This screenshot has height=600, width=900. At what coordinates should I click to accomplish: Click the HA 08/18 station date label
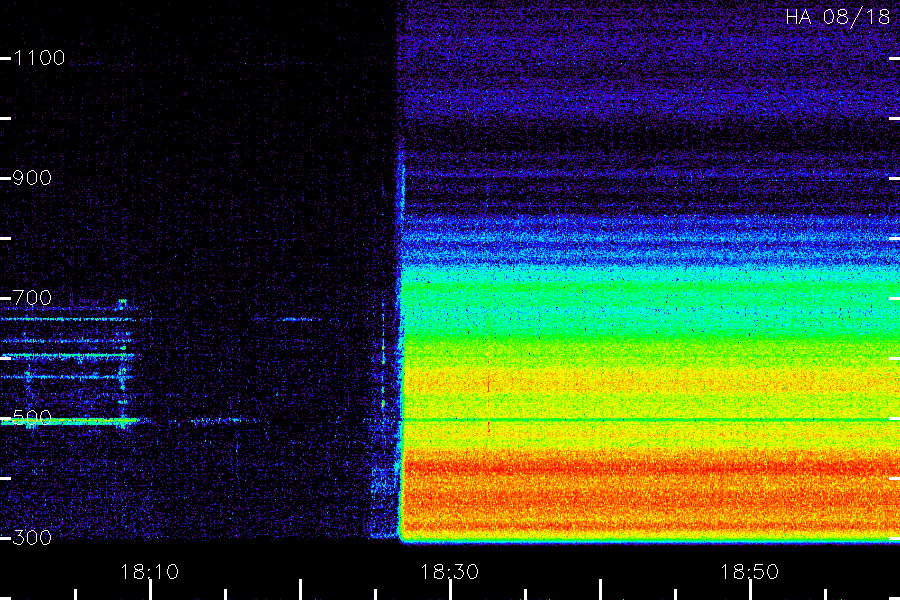(x=837, y=17)
